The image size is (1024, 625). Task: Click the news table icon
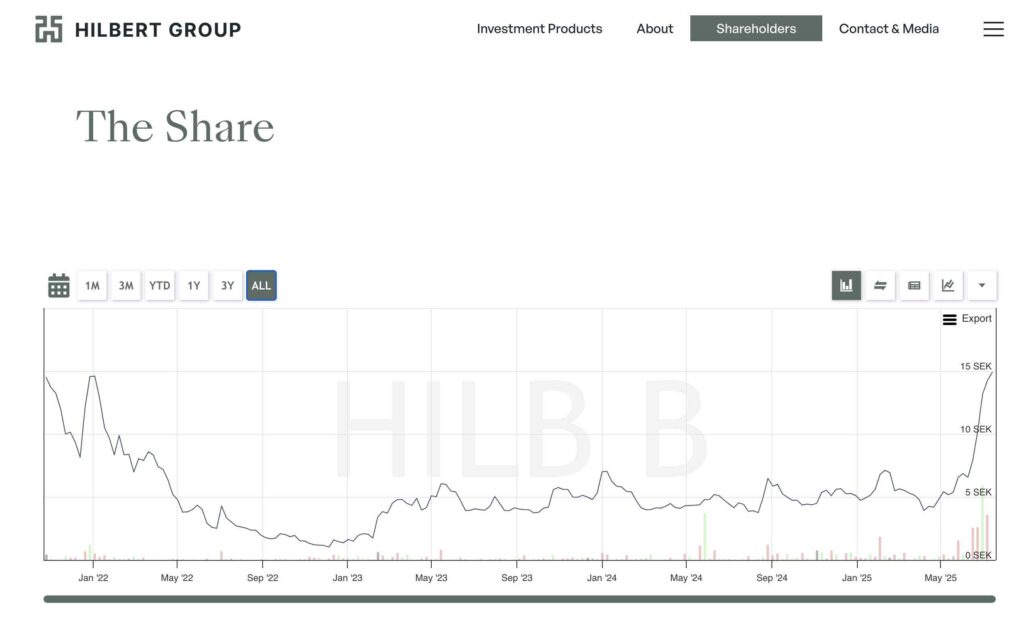tap(913, 285)
